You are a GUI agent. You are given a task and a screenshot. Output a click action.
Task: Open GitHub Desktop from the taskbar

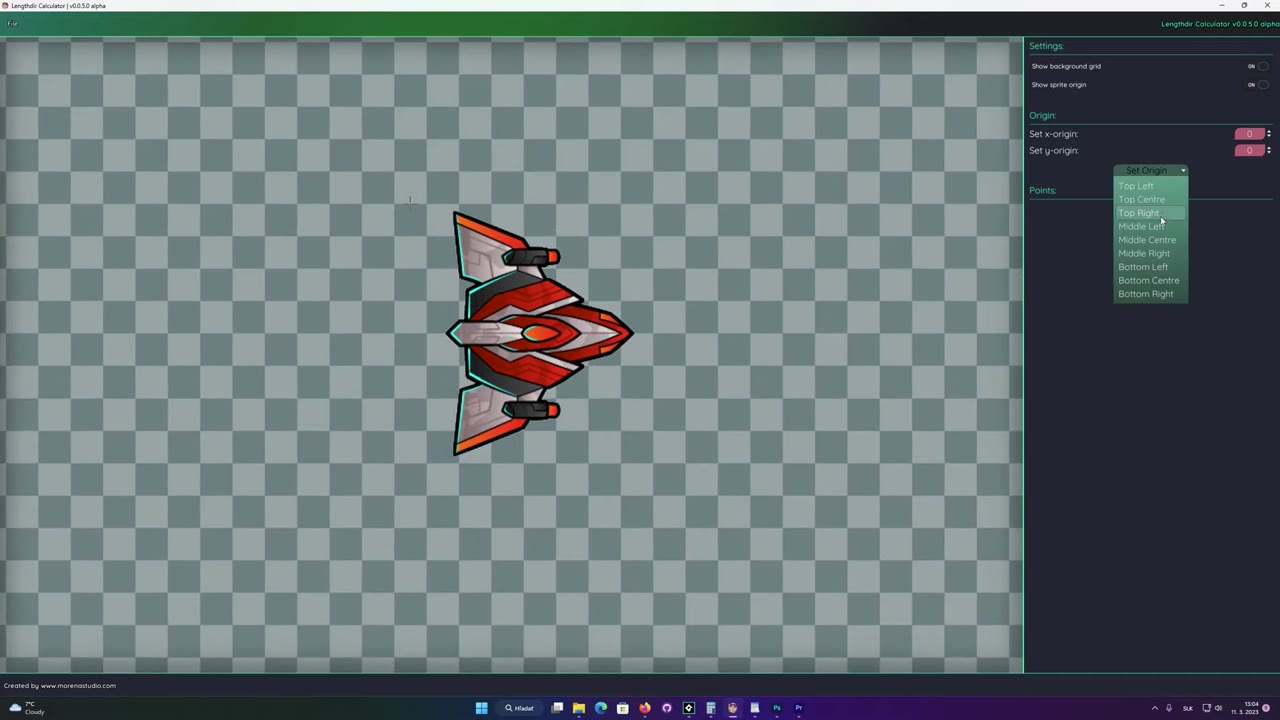click(x=667, y=708)
